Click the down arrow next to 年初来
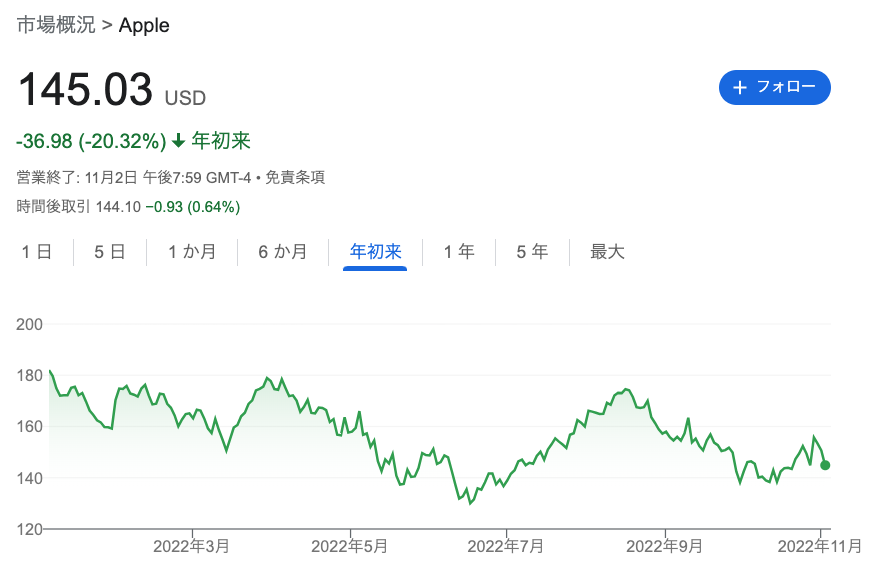The width and height of the screenshot is (874, 568). [x=178, y=140]
